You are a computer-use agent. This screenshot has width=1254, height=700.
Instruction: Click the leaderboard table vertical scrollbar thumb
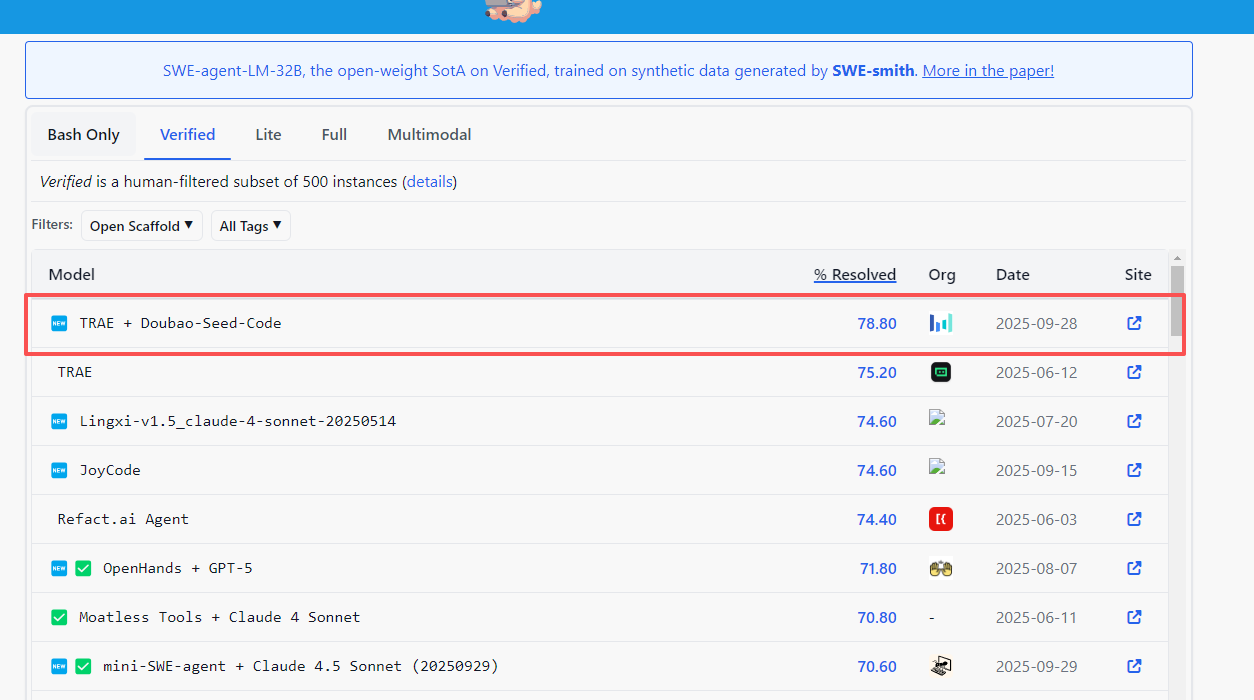(x=1177, y=300)
